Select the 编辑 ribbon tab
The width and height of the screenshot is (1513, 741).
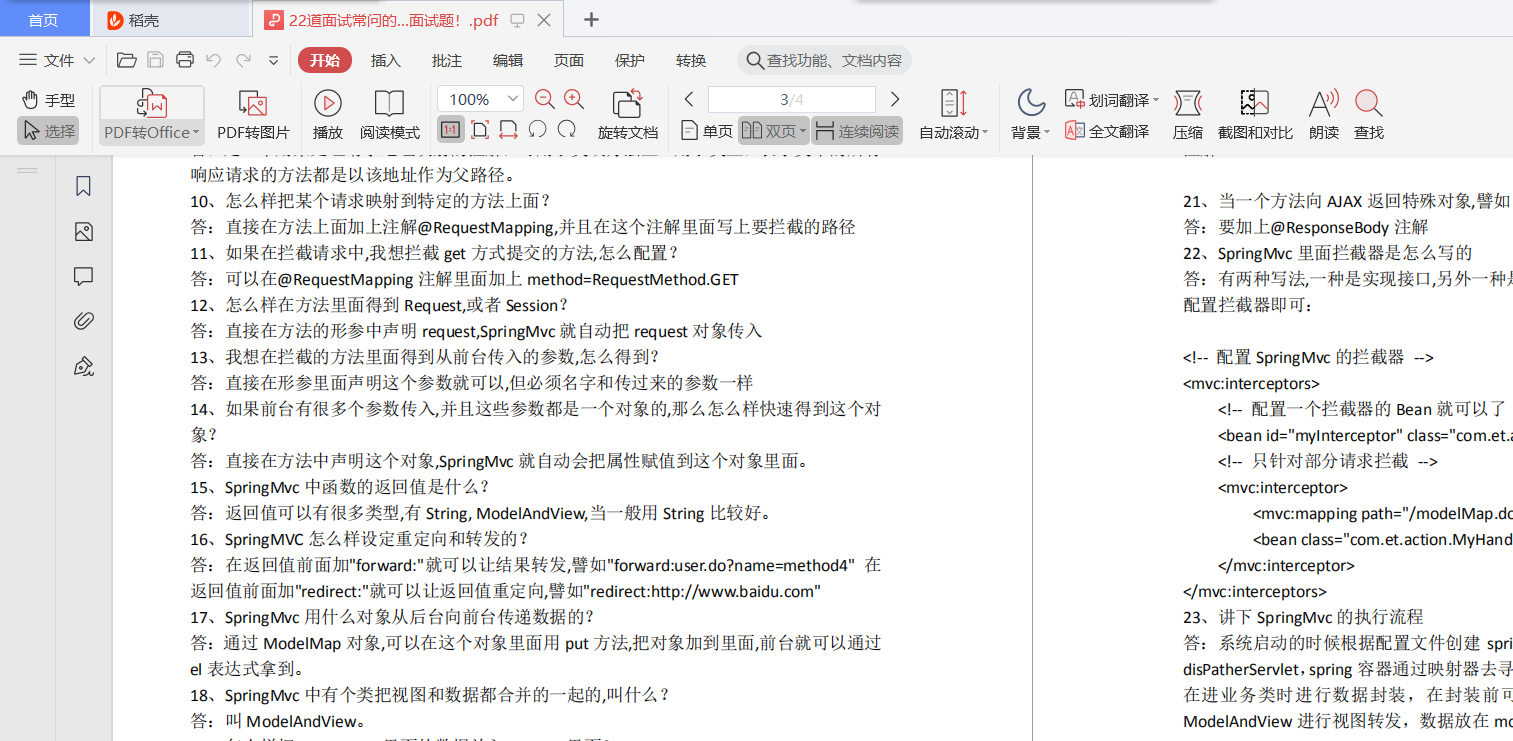(x=508, y=60)
